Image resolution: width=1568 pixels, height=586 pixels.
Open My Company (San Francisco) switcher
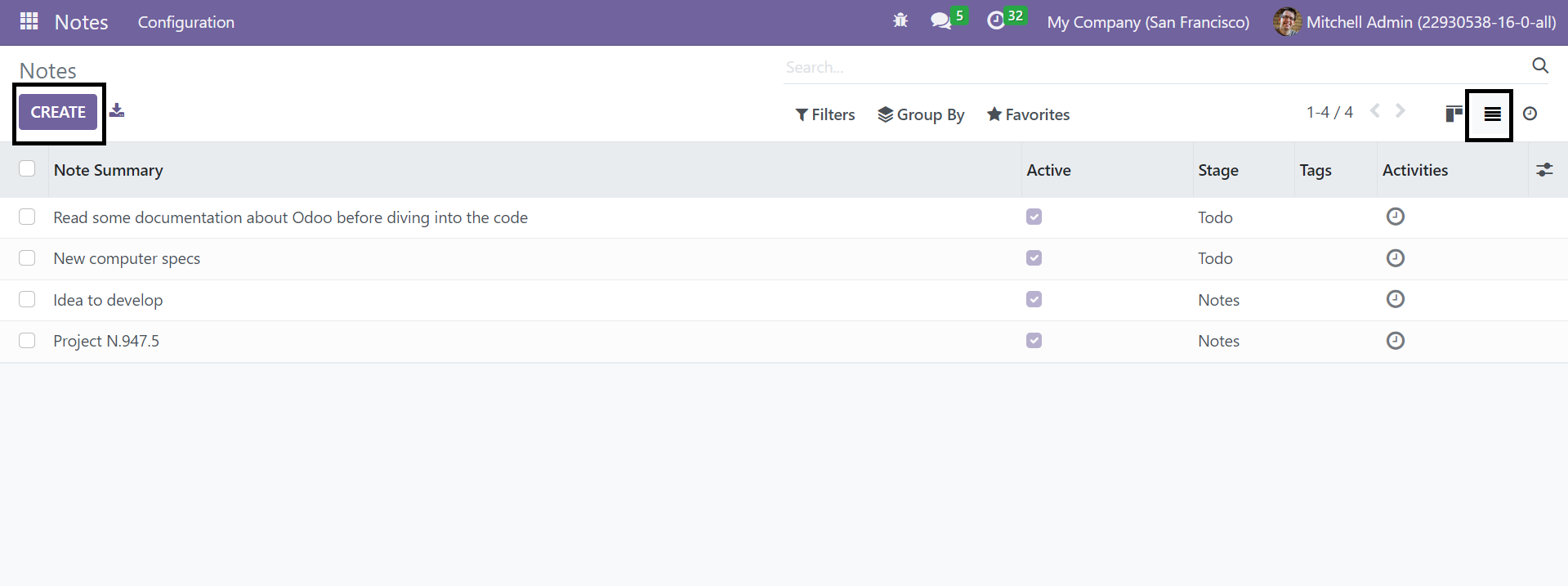(1148, 22)
